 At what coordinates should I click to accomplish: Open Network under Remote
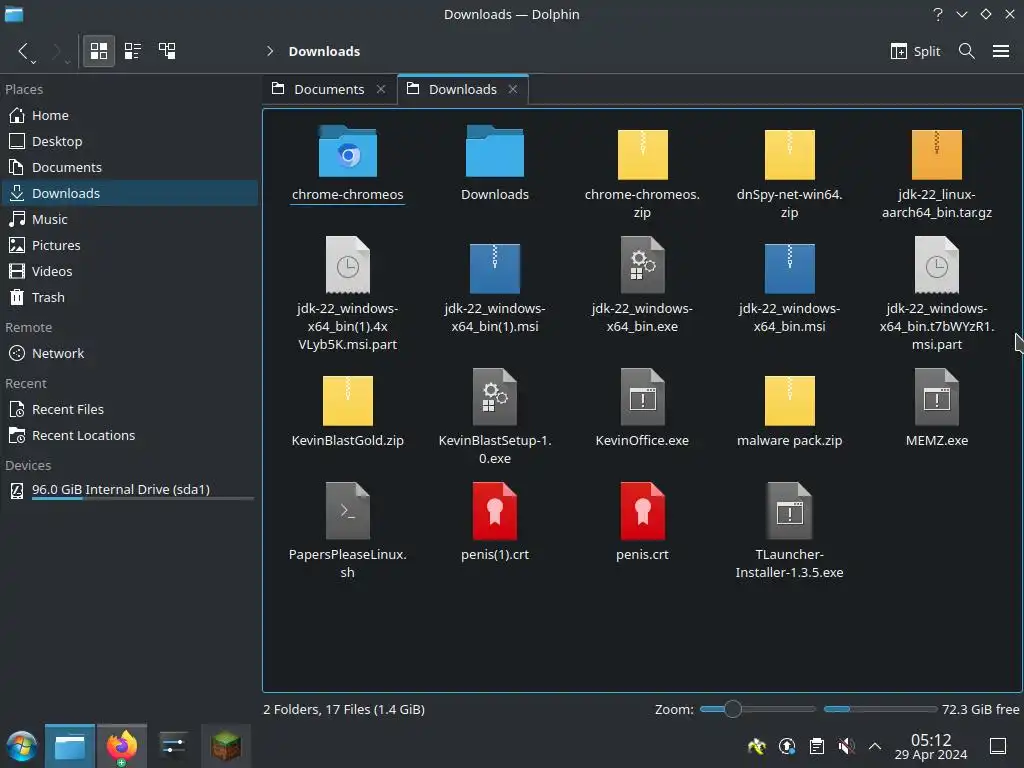point(129,353)
